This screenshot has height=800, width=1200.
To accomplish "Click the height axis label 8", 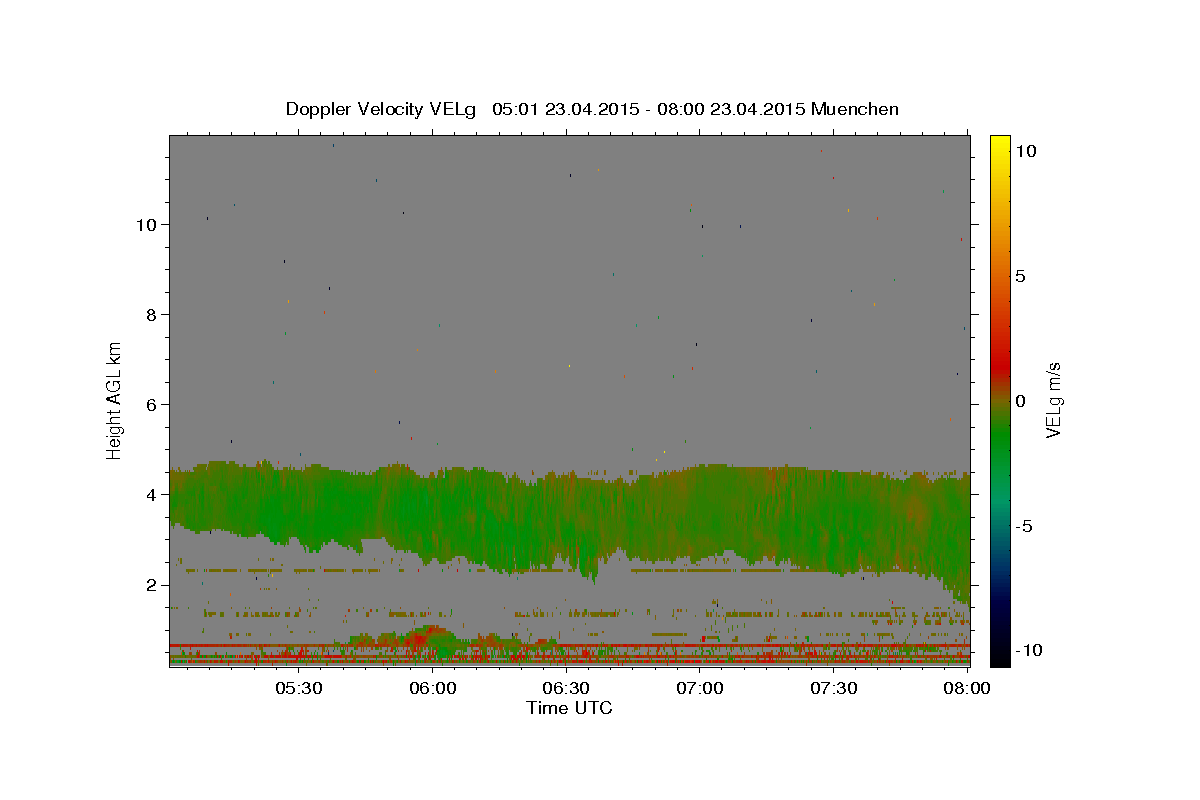I will pos(150,314).
